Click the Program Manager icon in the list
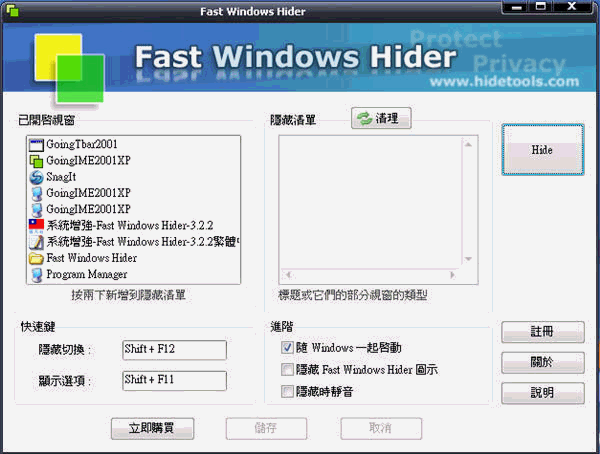Screen dimensions: 600x454 point(37,274)
